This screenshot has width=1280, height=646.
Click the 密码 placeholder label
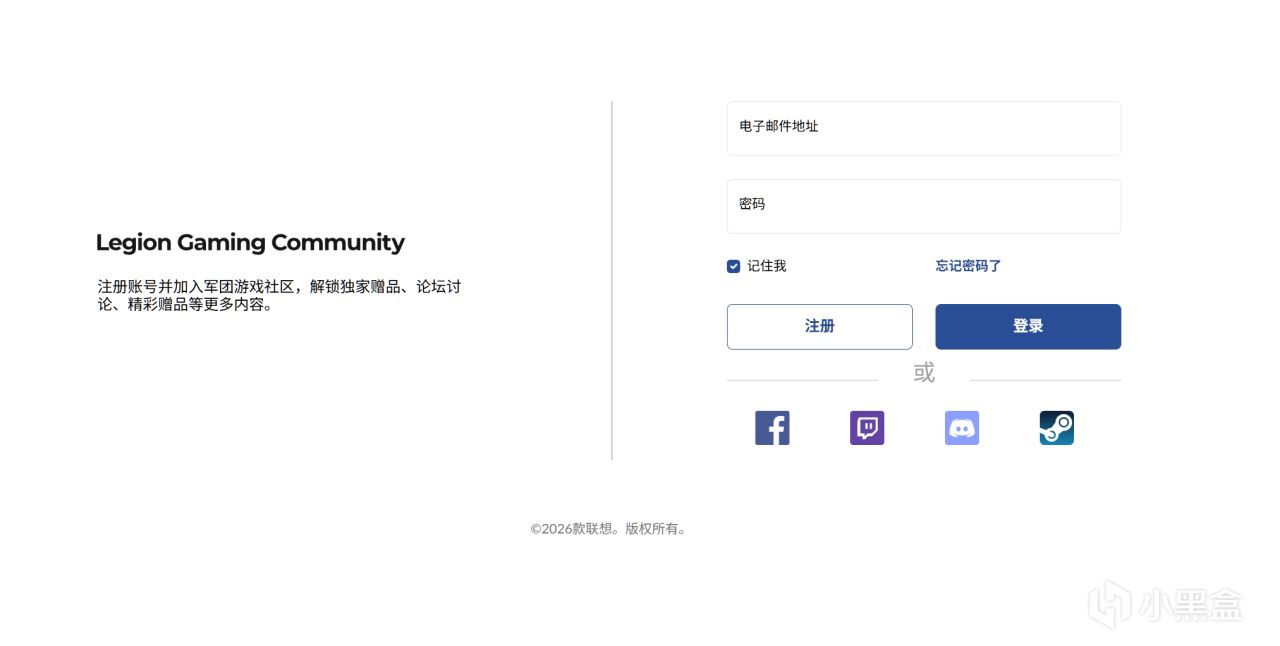[x=752, y=204]
